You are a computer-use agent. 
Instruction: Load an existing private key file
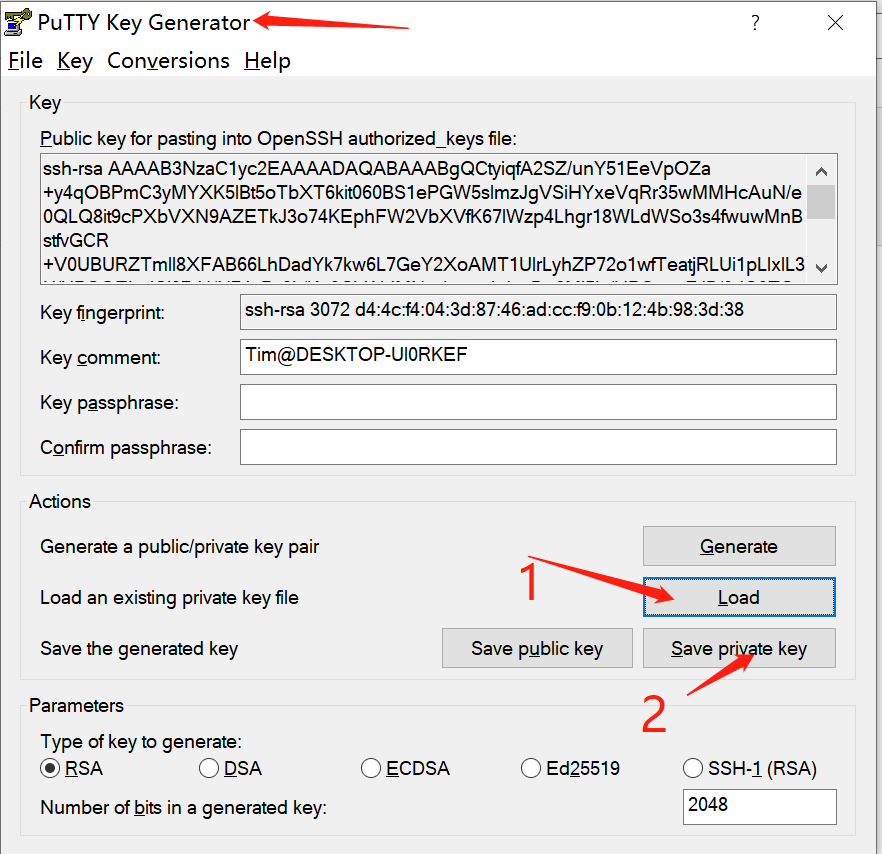(738, 597)
